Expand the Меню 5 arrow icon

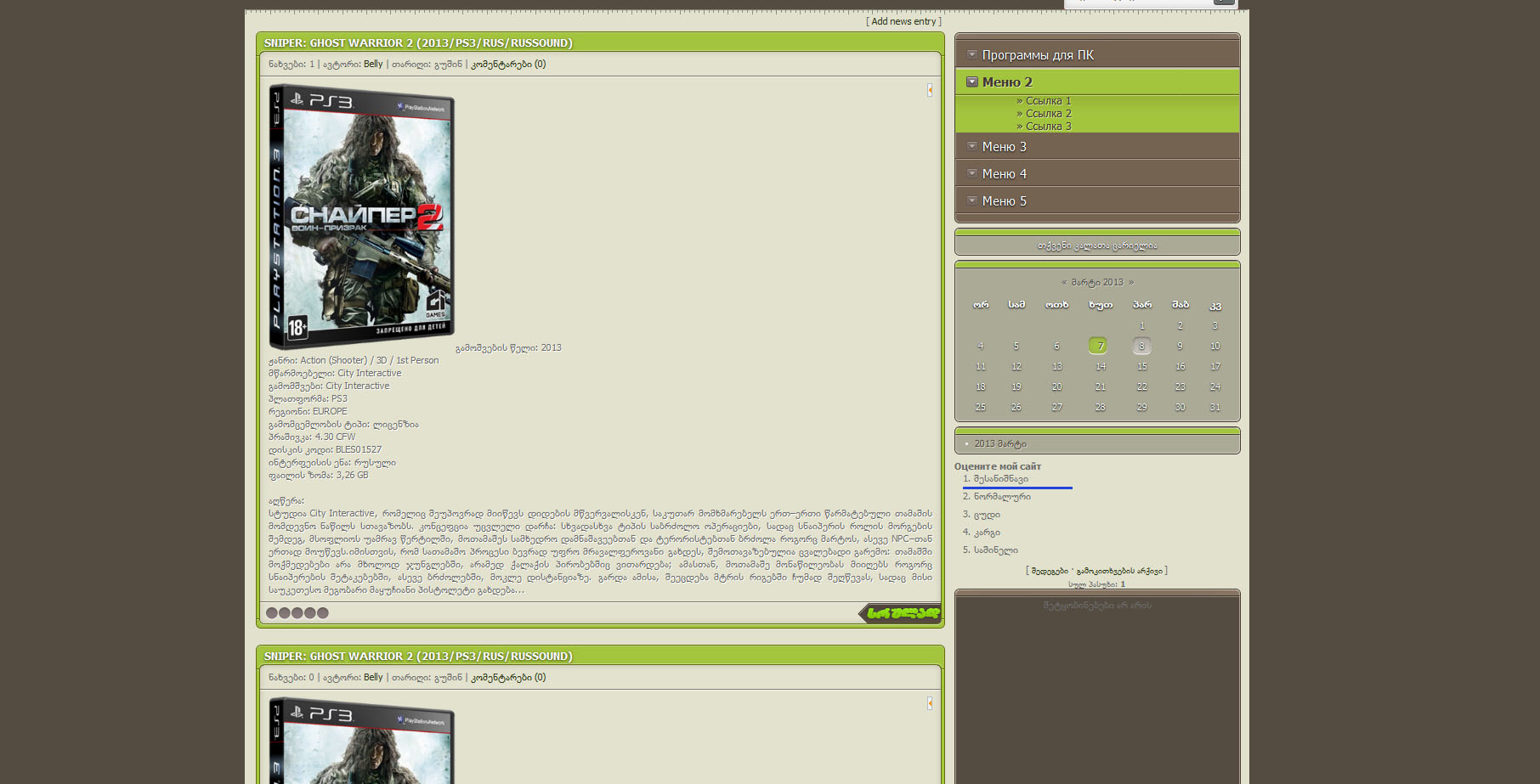tap(972, 200)
